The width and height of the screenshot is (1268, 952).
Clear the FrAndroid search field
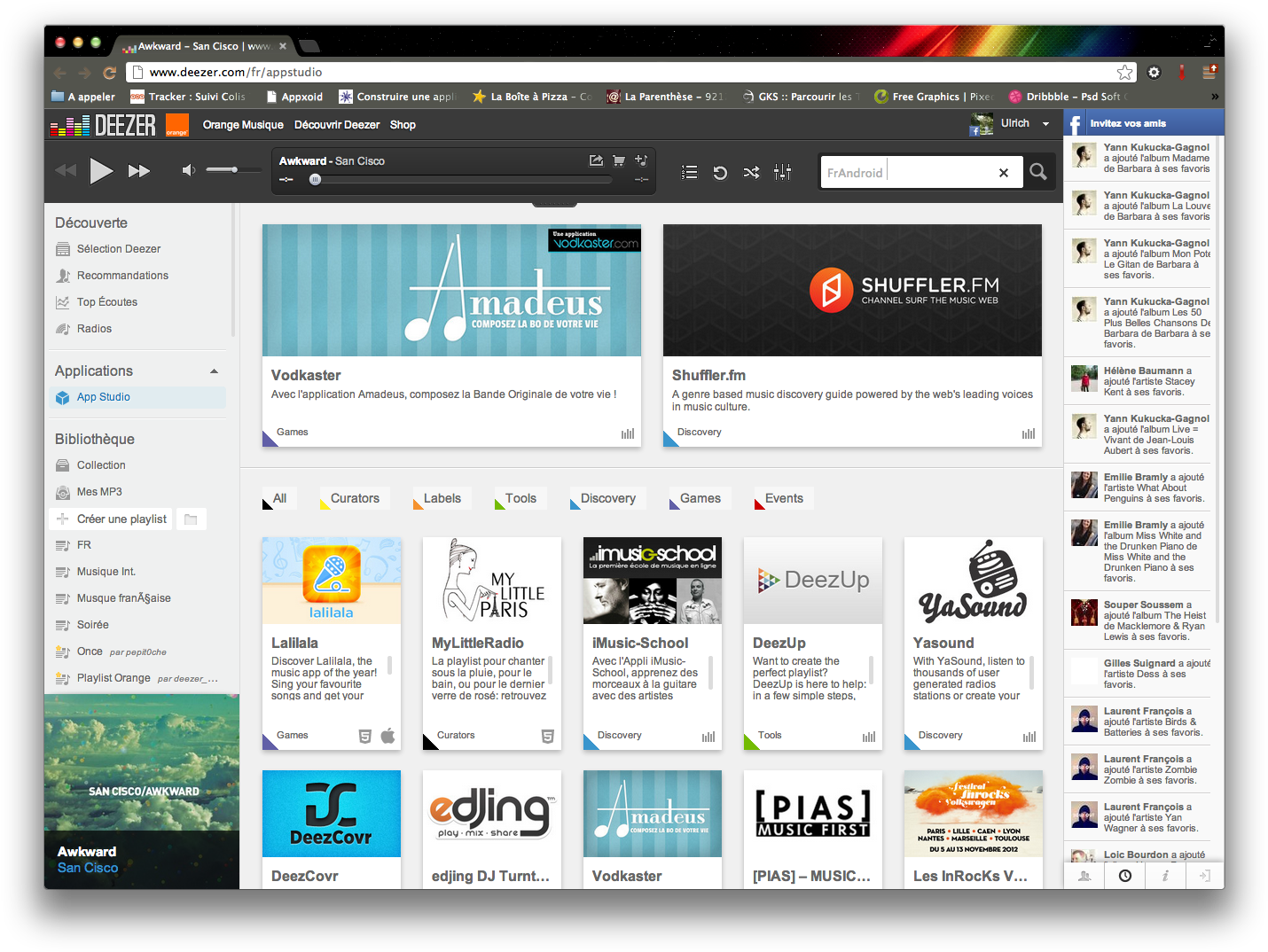1004,173
